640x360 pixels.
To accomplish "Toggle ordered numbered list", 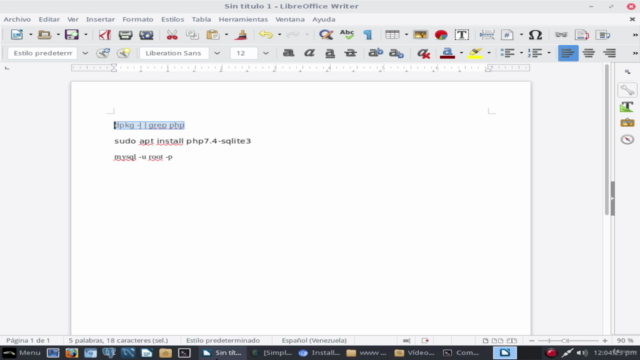I will pyautogui.click(x=535, y=53).
